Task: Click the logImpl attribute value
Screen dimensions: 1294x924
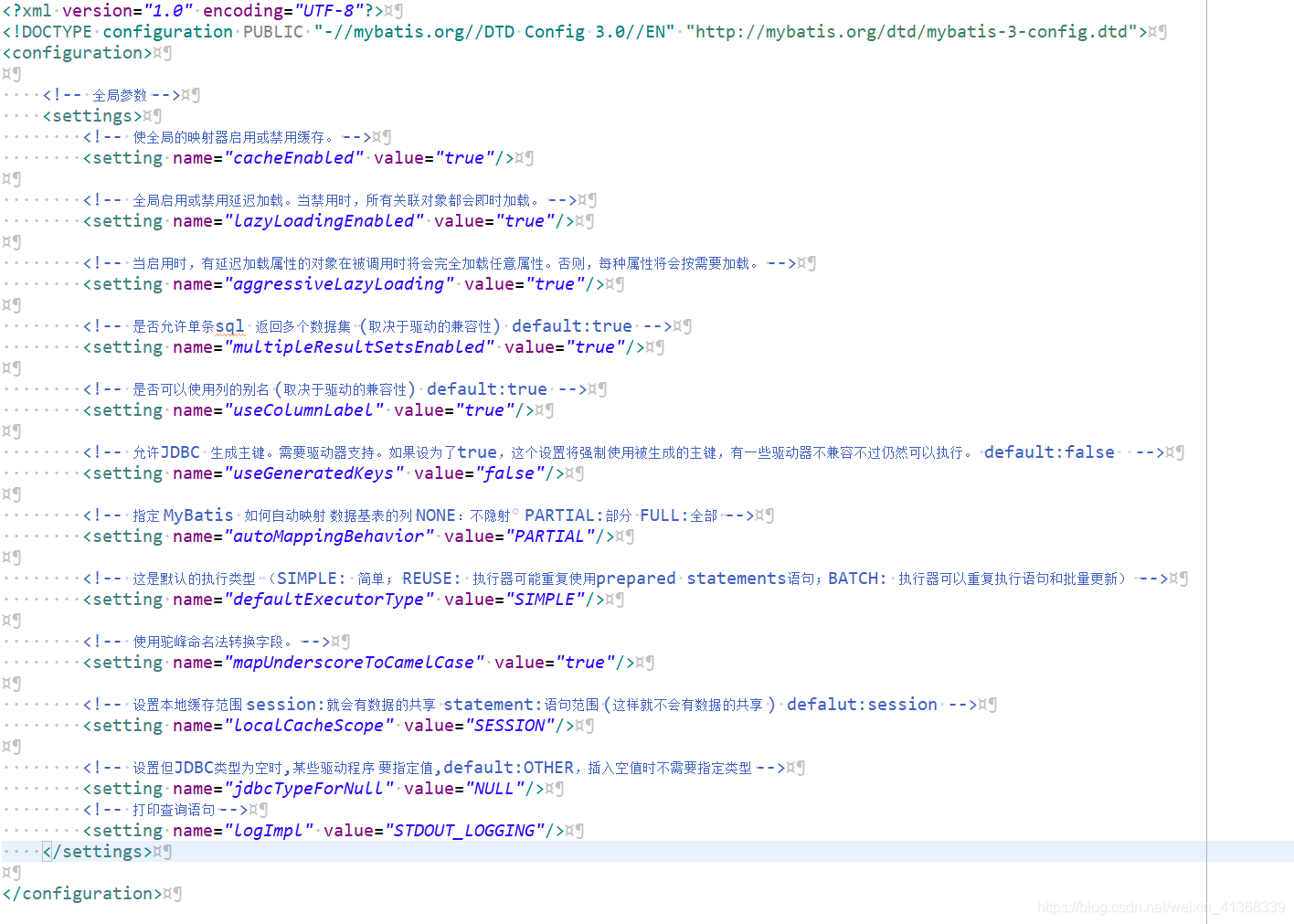Action: 269,831
